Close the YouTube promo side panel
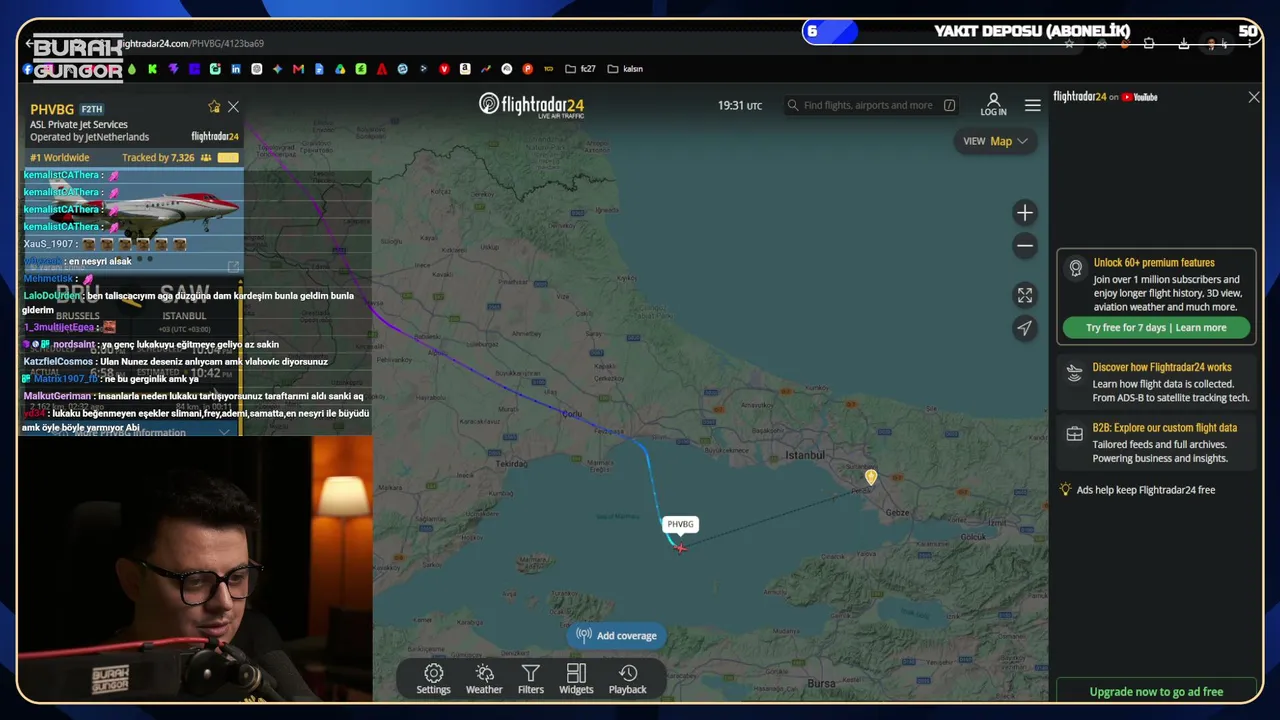This screenshot has width=1280, height=720. [x=1254, y=97]
